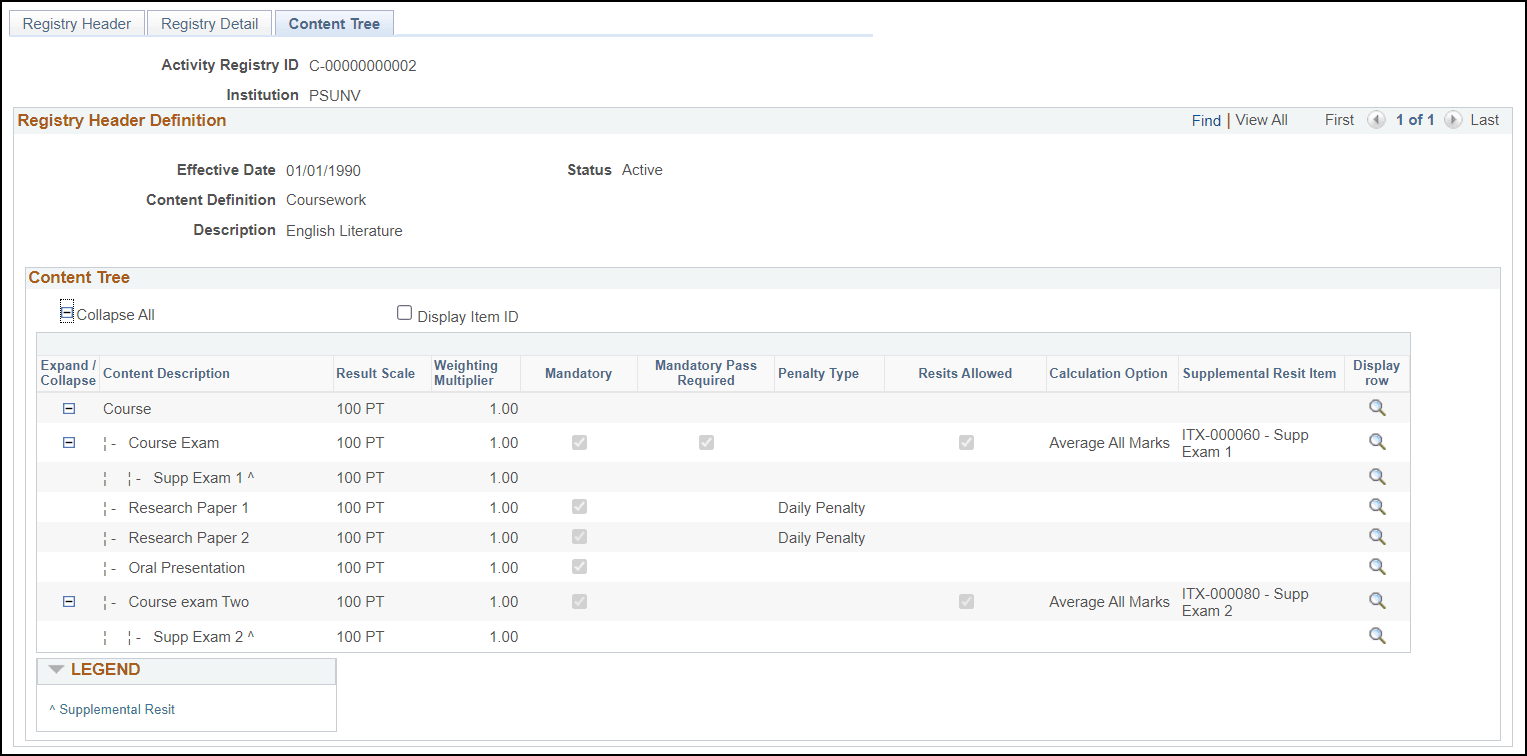Open display row magnifier for Oral Presentation
The width and height of the screenshot is (1527, 756).
1377,567
